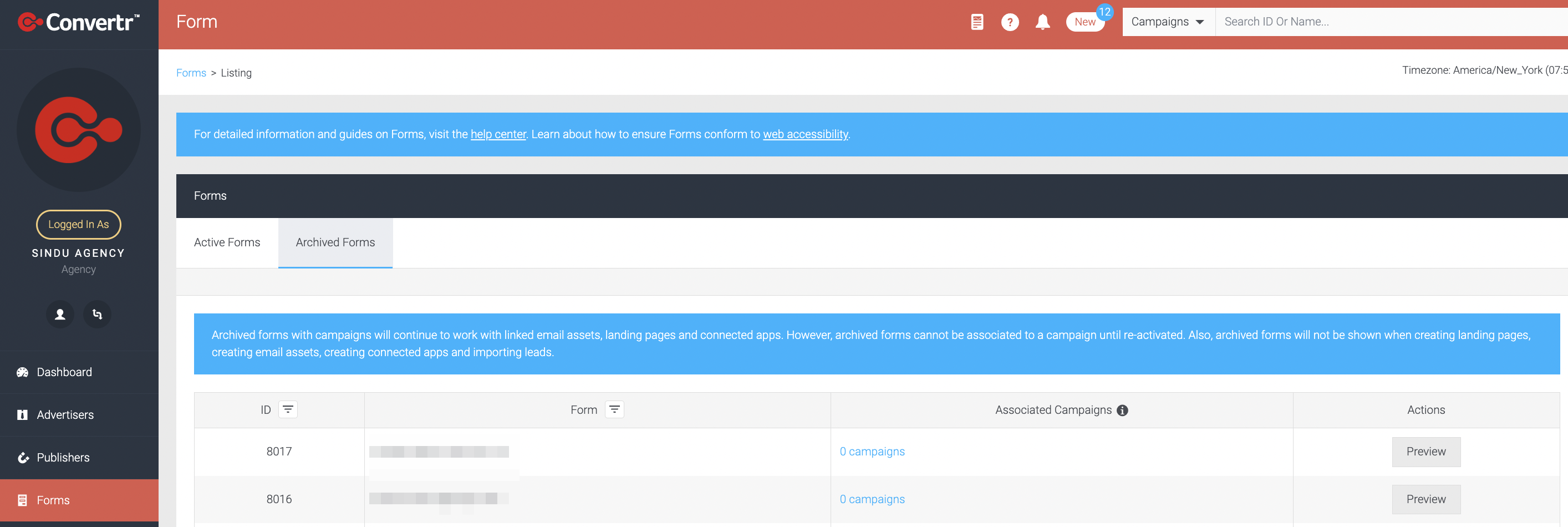Open the ID column filter icon
The image size is (1568, 527).
click(288, 409)
